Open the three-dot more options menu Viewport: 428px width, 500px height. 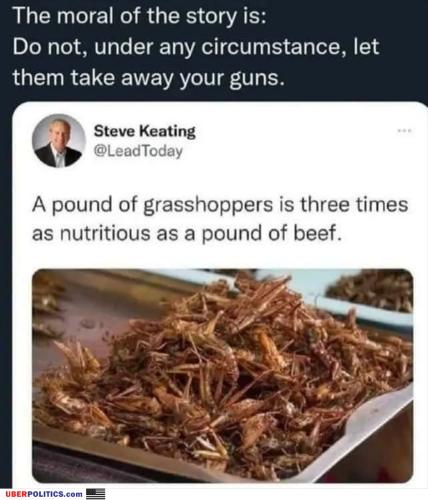pyautogui.click(x=405, y=130)
